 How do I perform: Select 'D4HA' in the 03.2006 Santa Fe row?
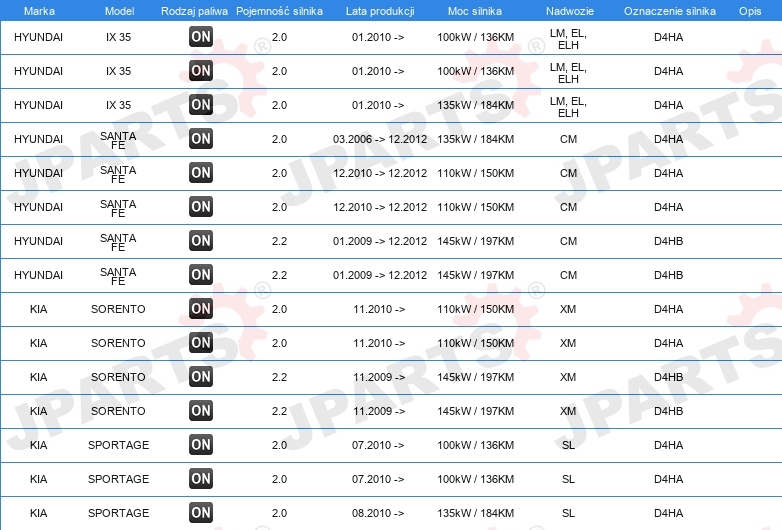click(668, 139)
